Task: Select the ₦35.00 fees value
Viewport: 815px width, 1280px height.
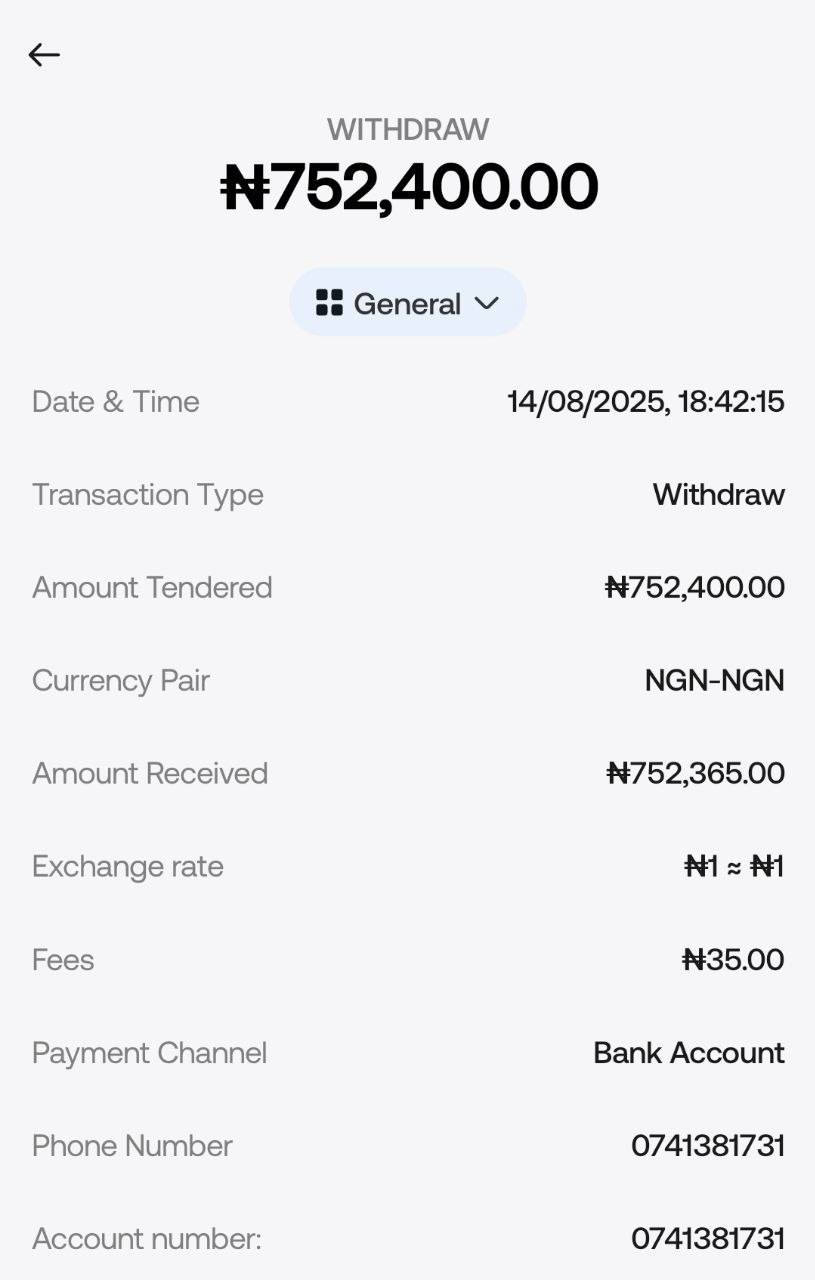Action: pyautogui.click(x=733, y=960)
